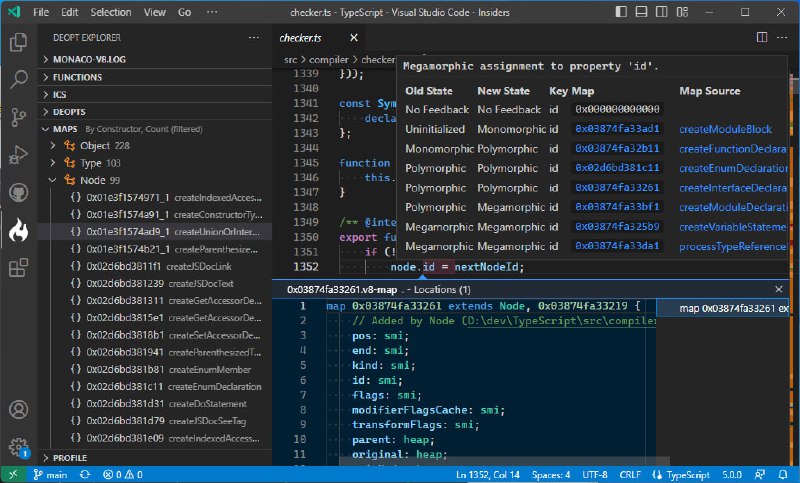Change indentation via Spaces: 4

click(551, 474)
